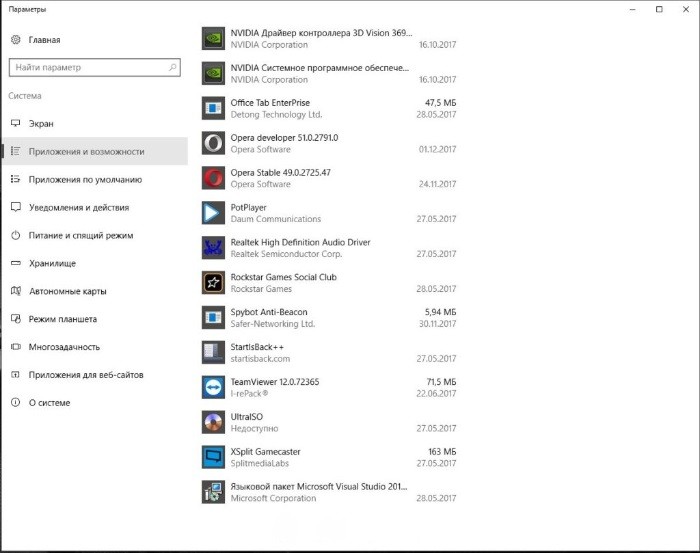Click the Режим планшета icon
This screenshot has width=700, height=553.
point(16,319)
